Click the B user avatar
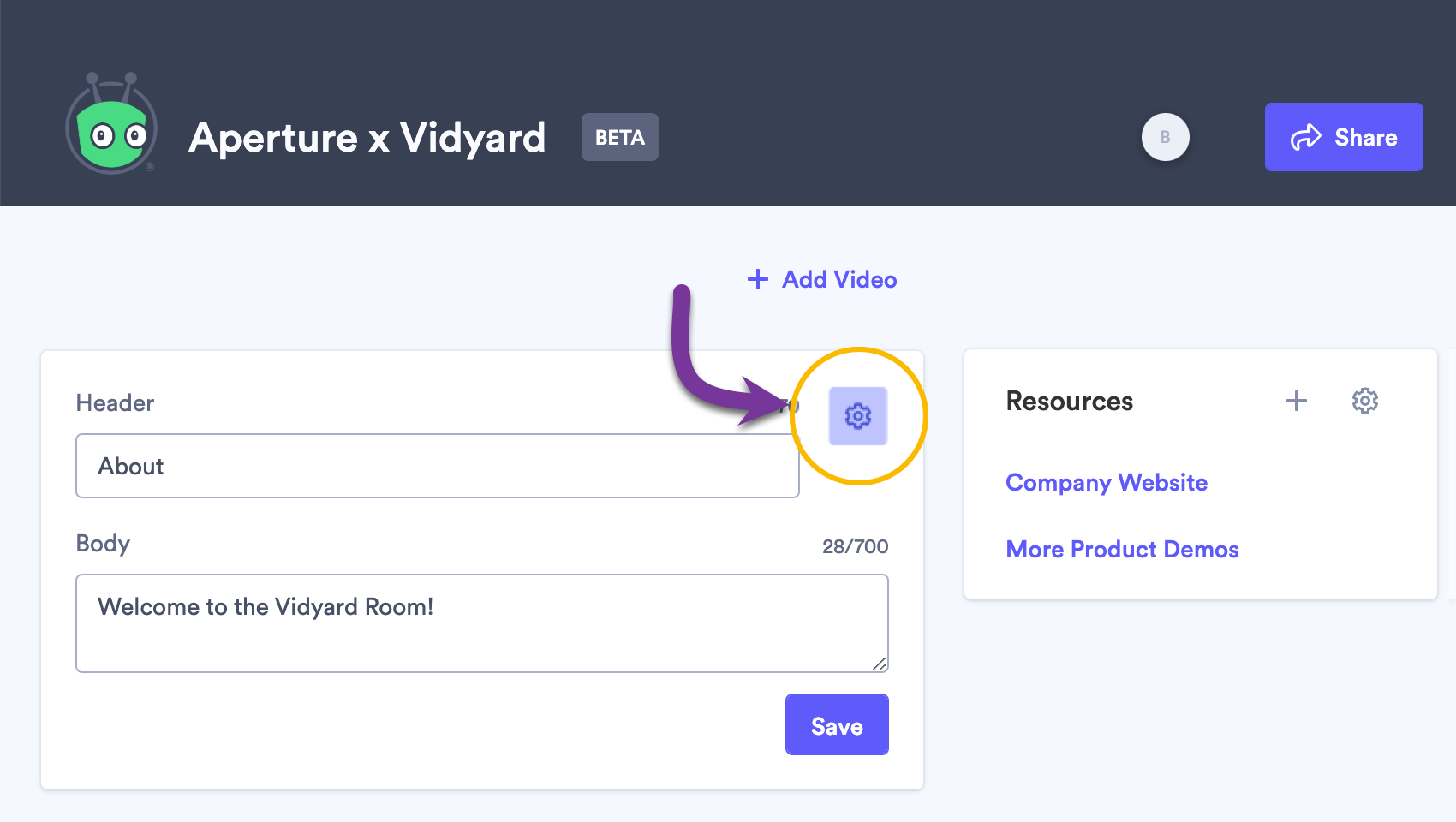 [1165, 137]
